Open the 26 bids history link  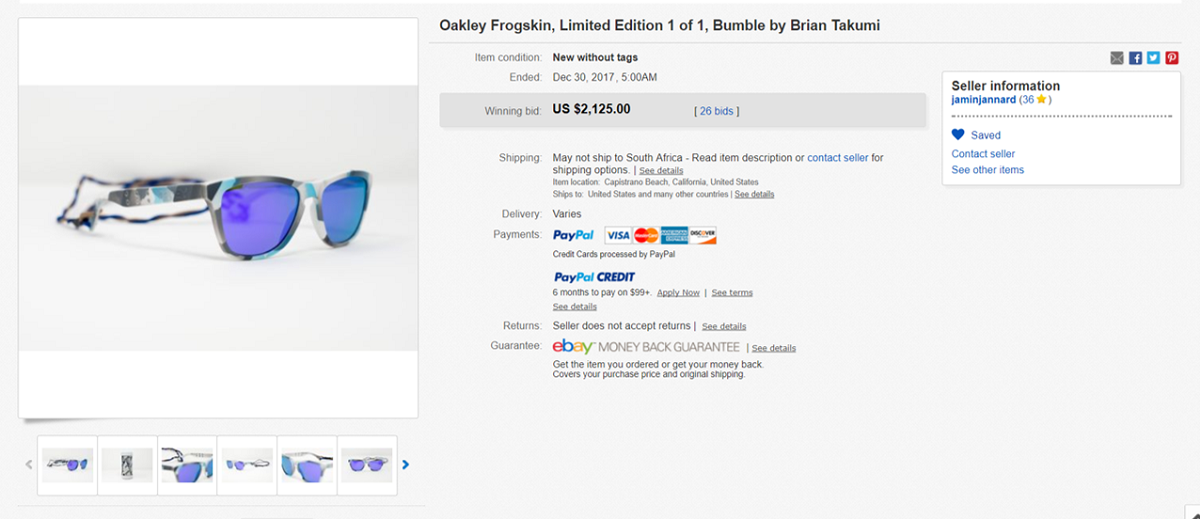point(716,111)
